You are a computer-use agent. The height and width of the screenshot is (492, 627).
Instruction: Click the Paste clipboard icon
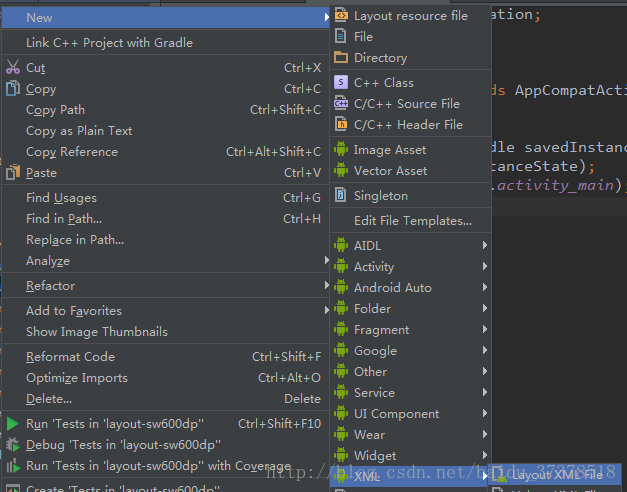click(x=13, y=172)
